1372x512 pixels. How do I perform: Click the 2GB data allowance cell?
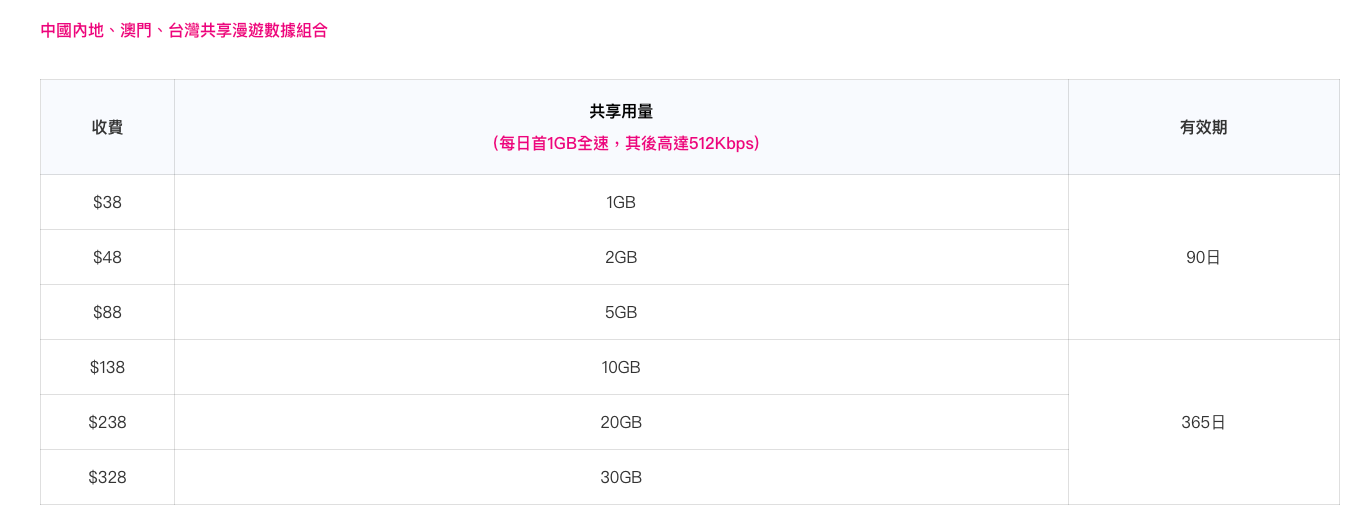coord(621,257)
